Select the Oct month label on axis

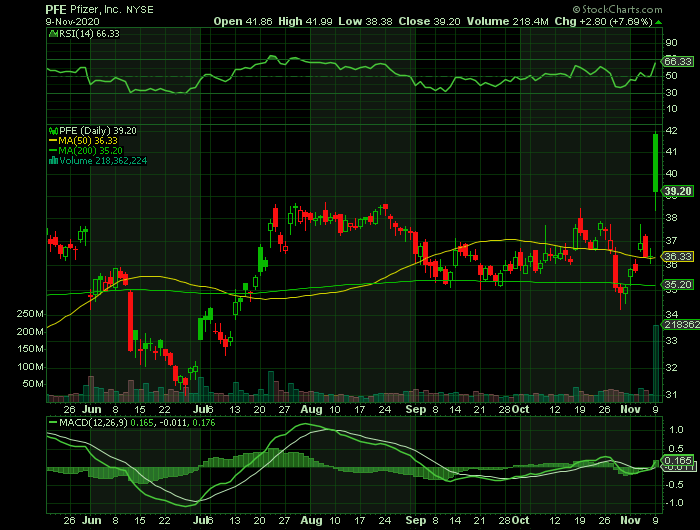(x=520, y=409)
